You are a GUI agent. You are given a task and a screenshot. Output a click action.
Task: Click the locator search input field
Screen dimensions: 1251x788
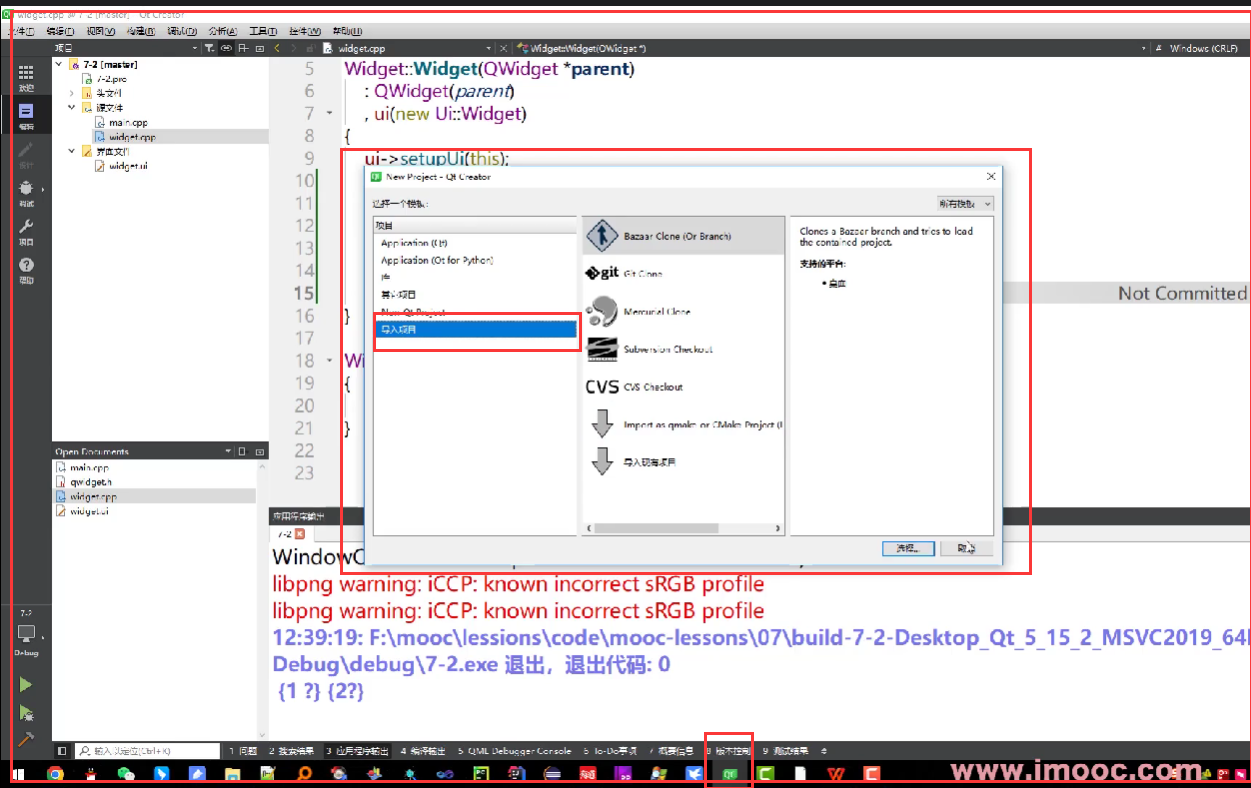147,750
